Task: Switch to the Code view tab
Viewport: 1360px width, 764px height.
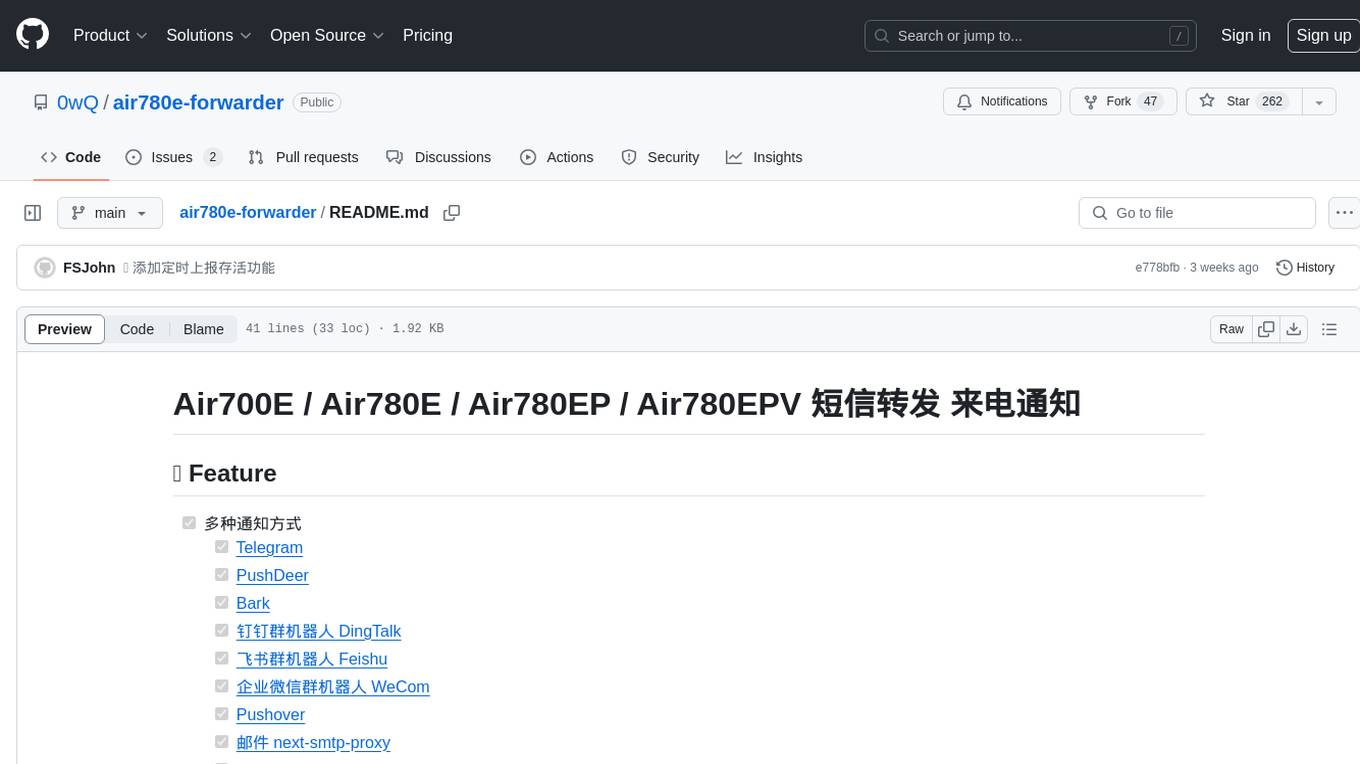Action: click(x=137, y=329)
